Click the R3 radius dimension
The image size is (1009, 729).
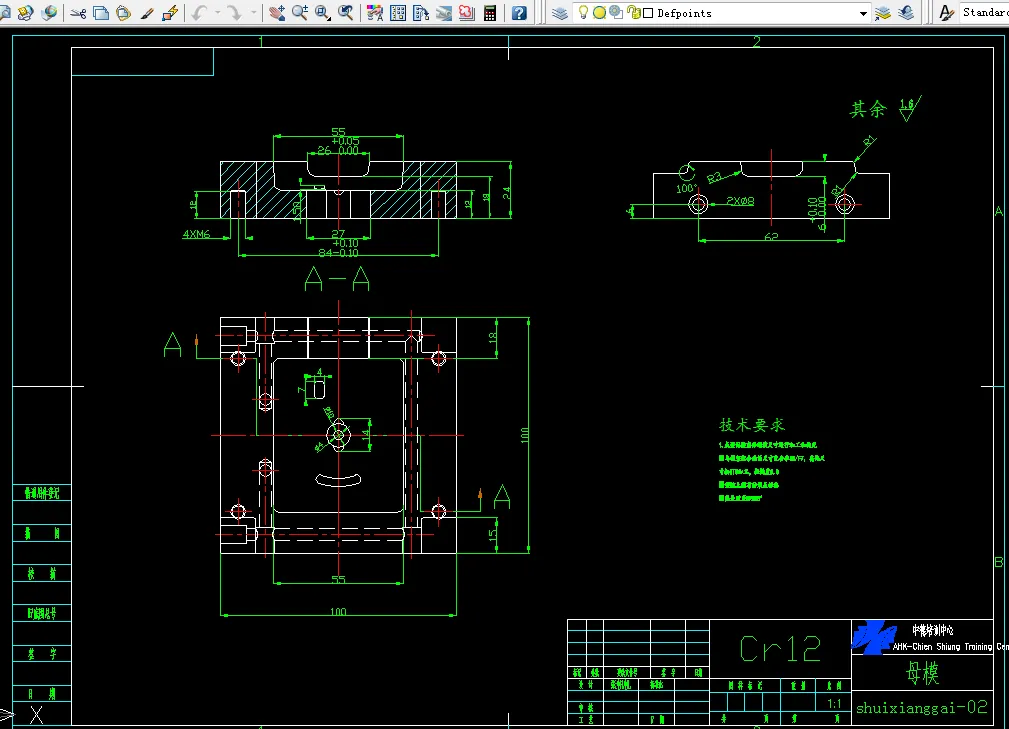[x=714, y=178]
